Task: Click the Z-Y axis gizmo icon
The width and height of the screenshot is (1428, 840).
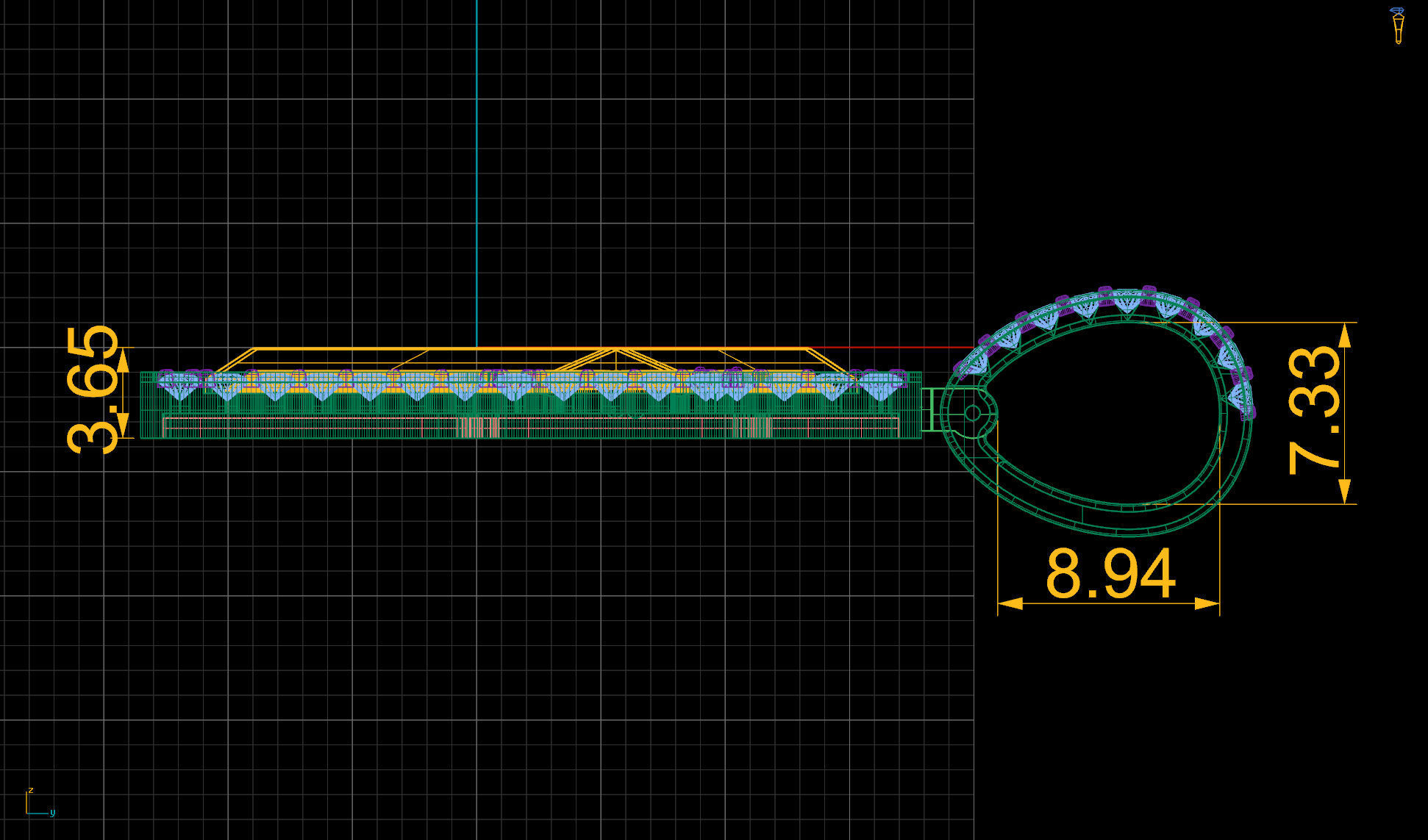Action: (x=37, y=804)
